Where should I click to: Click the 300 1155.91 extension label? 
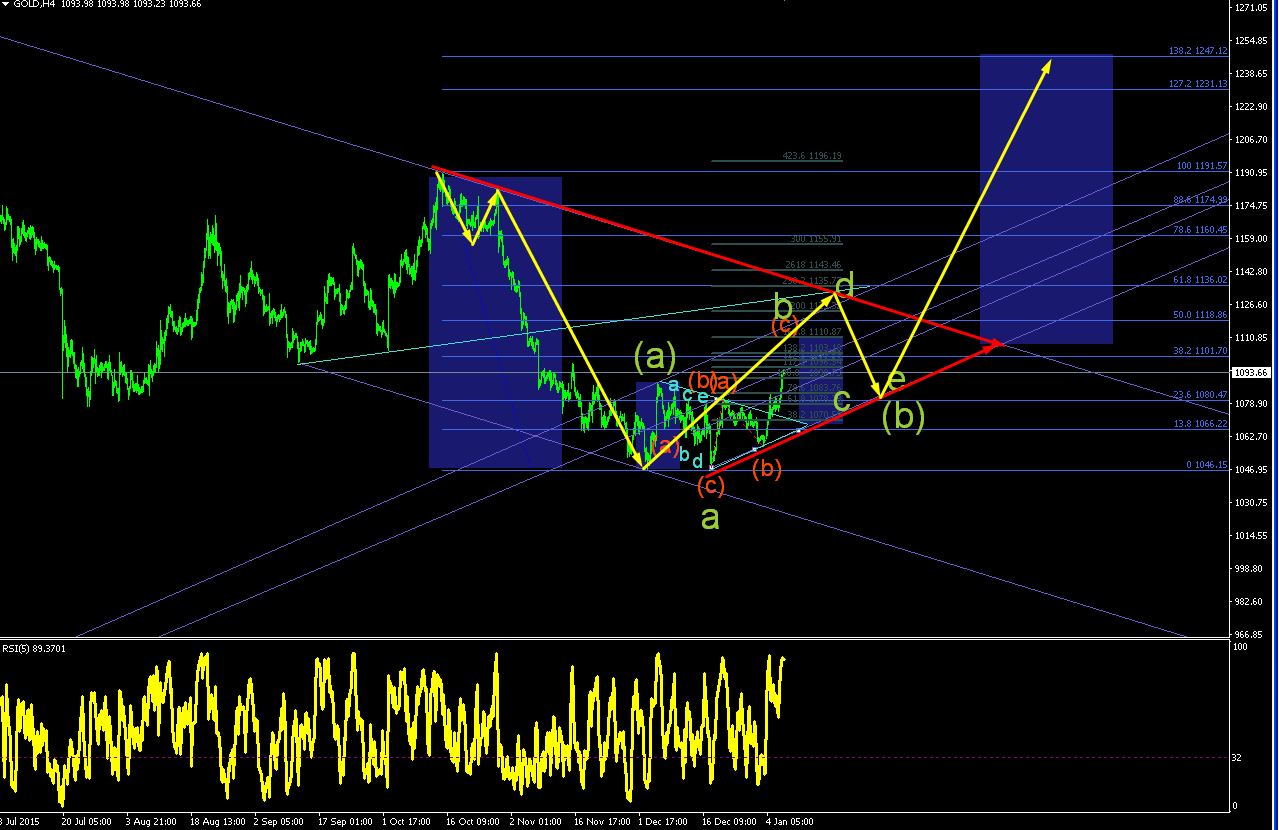(x=816, y=239)
